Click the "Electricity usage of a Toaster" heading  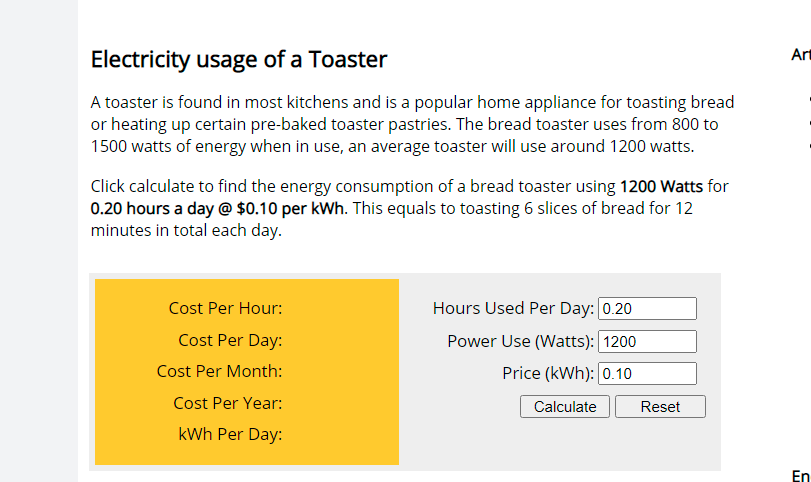coord(239,59)
